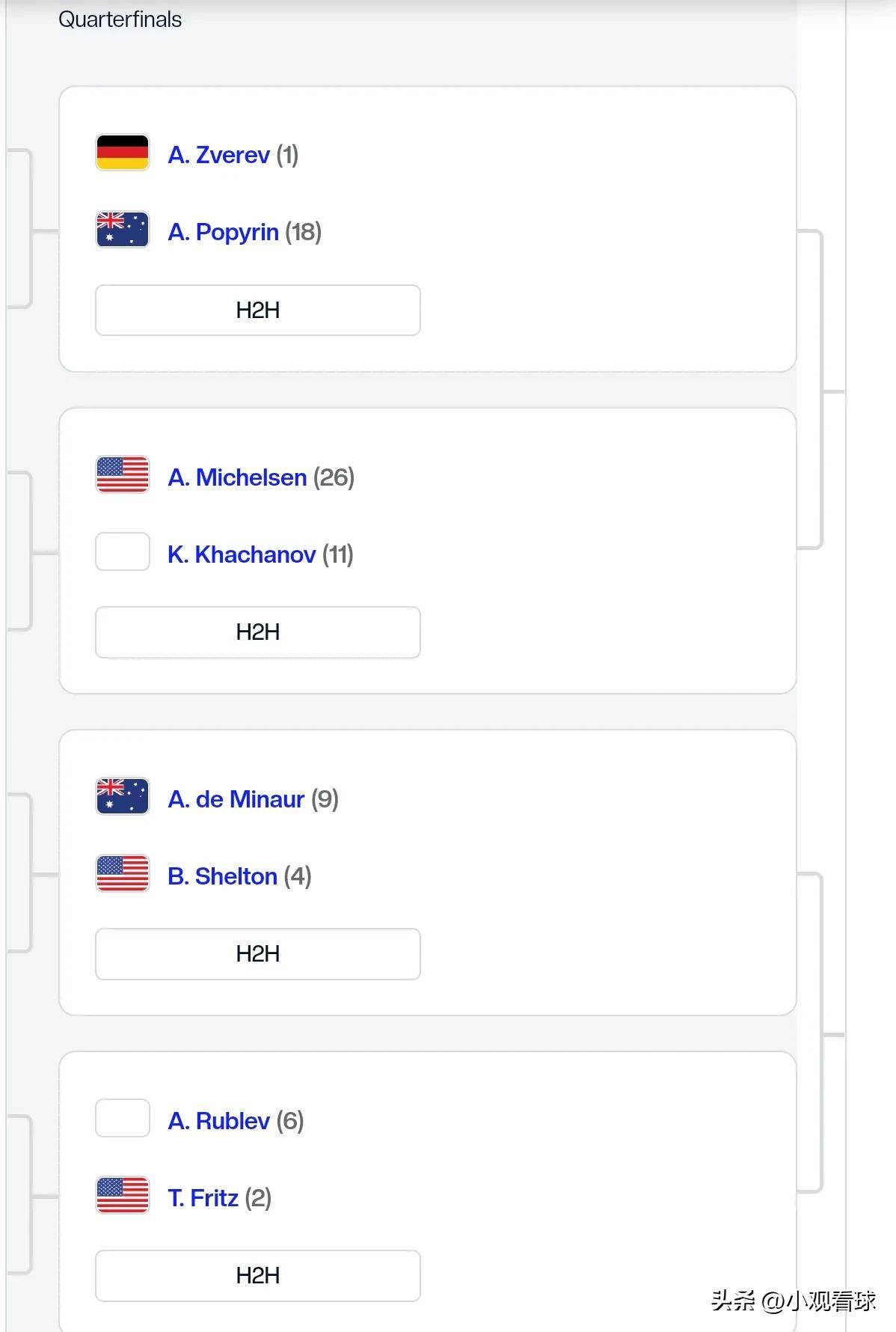Open H2H for de Minaur vs Shelton
Screen dimensions: 896x1332
click(x=258, y=954)
